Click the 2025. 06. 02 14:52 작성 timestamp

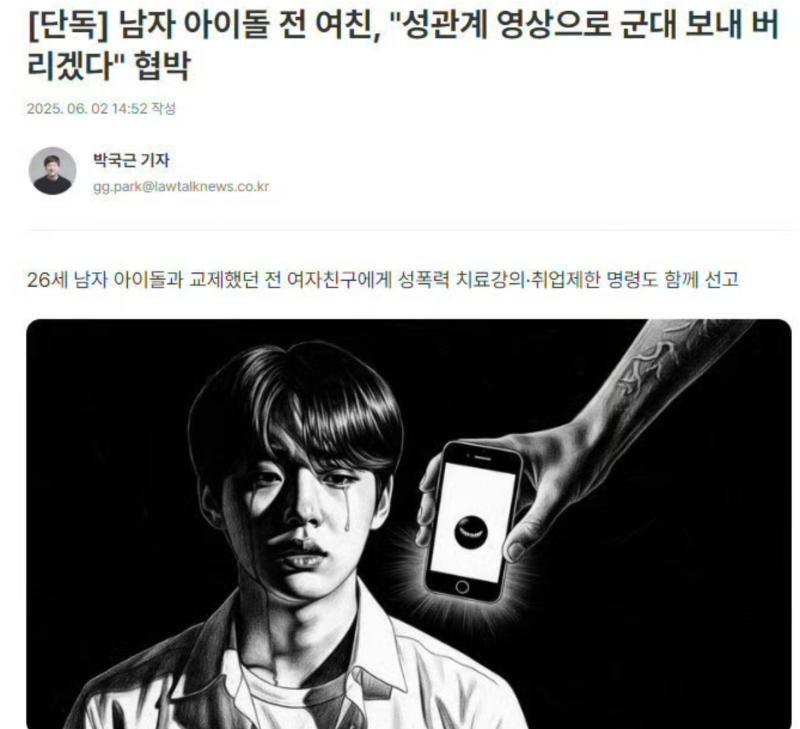101,109
